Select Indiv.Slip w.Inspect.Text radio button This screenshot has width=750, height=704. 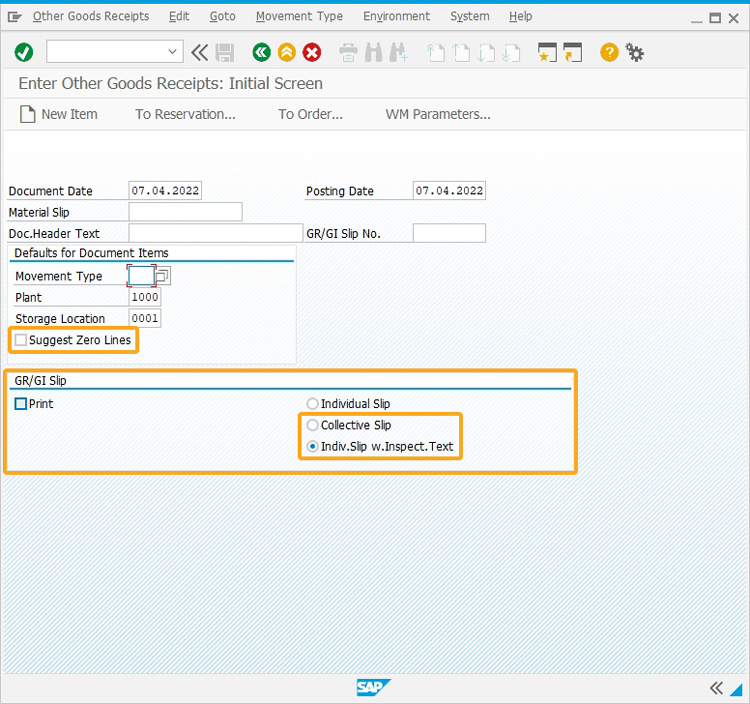tap(312, 446)
